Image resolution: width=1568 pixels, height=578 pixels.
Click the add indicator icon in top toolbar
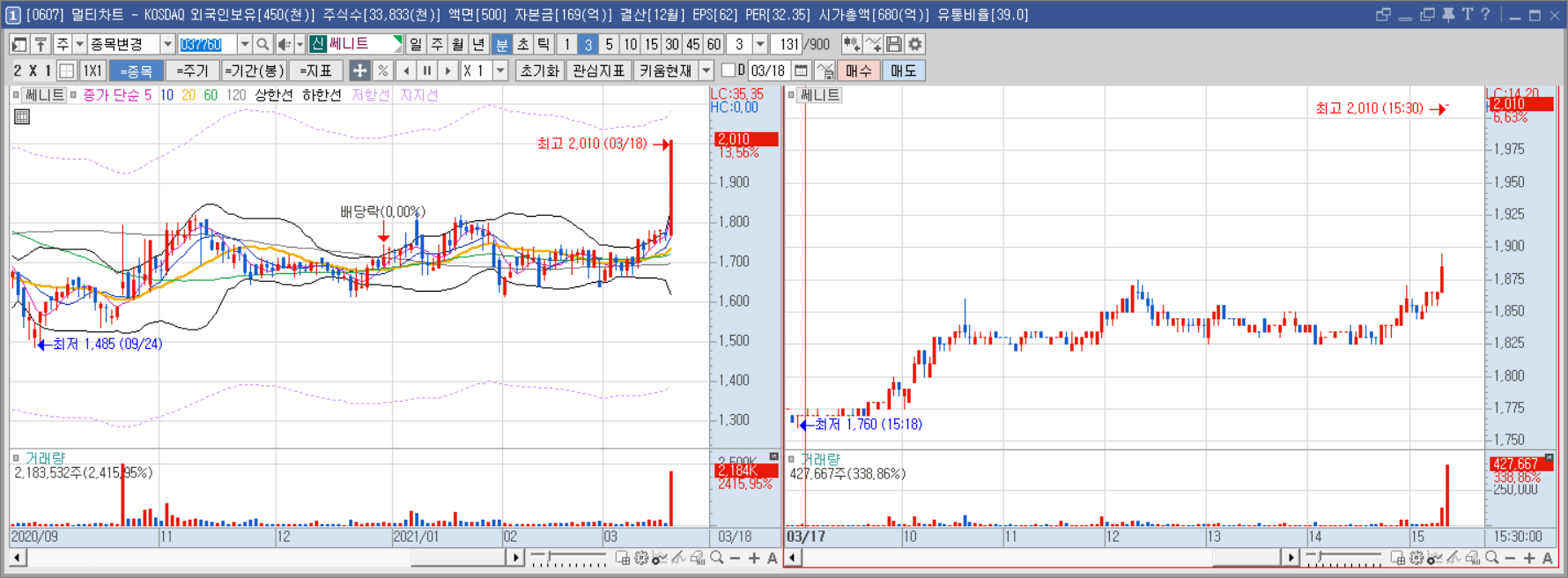coord(851,44)
